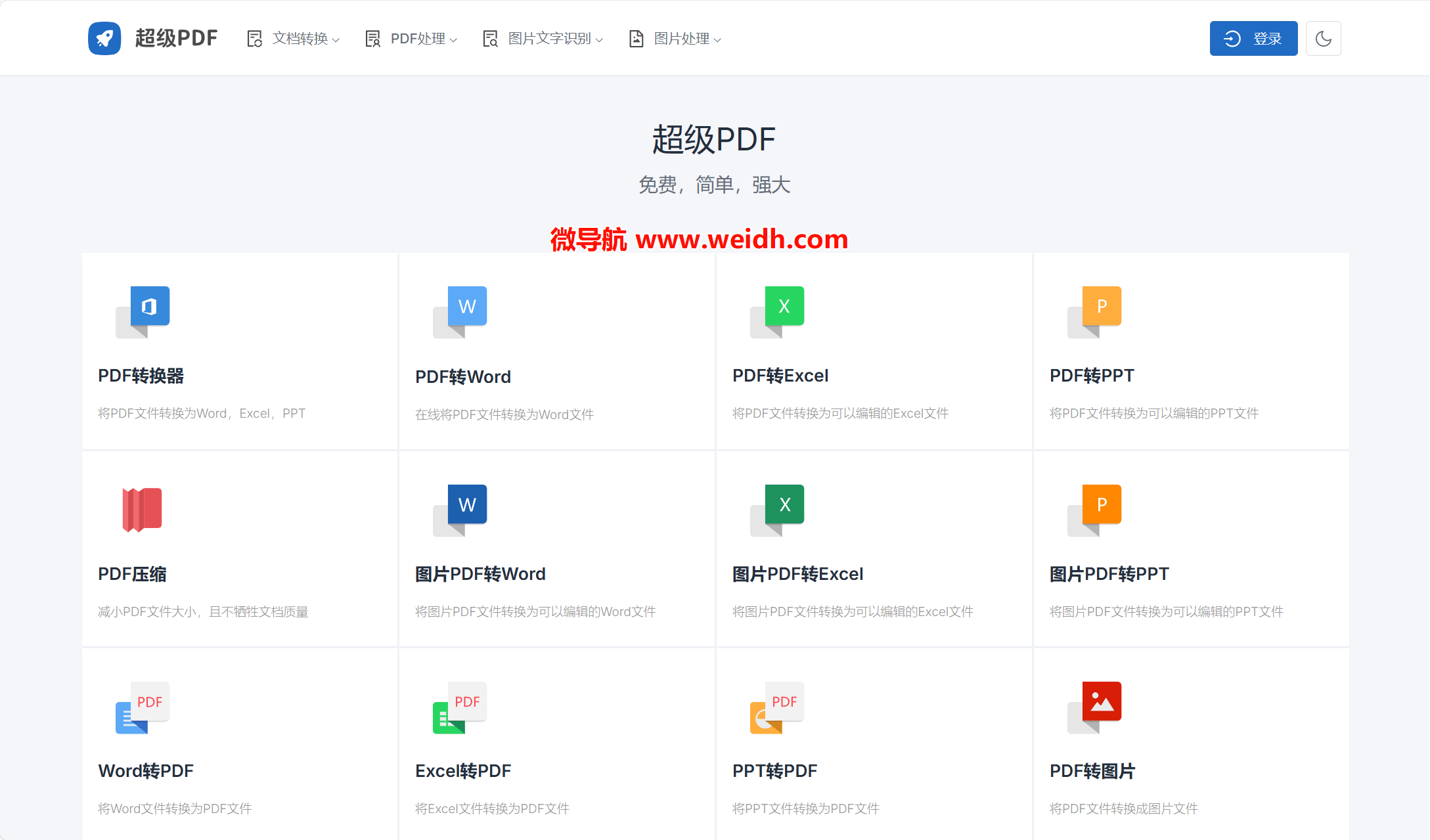Screen dimensions: 1430x840
Task: Click the PPT转PDF slide icon
Action: point(777,707)
